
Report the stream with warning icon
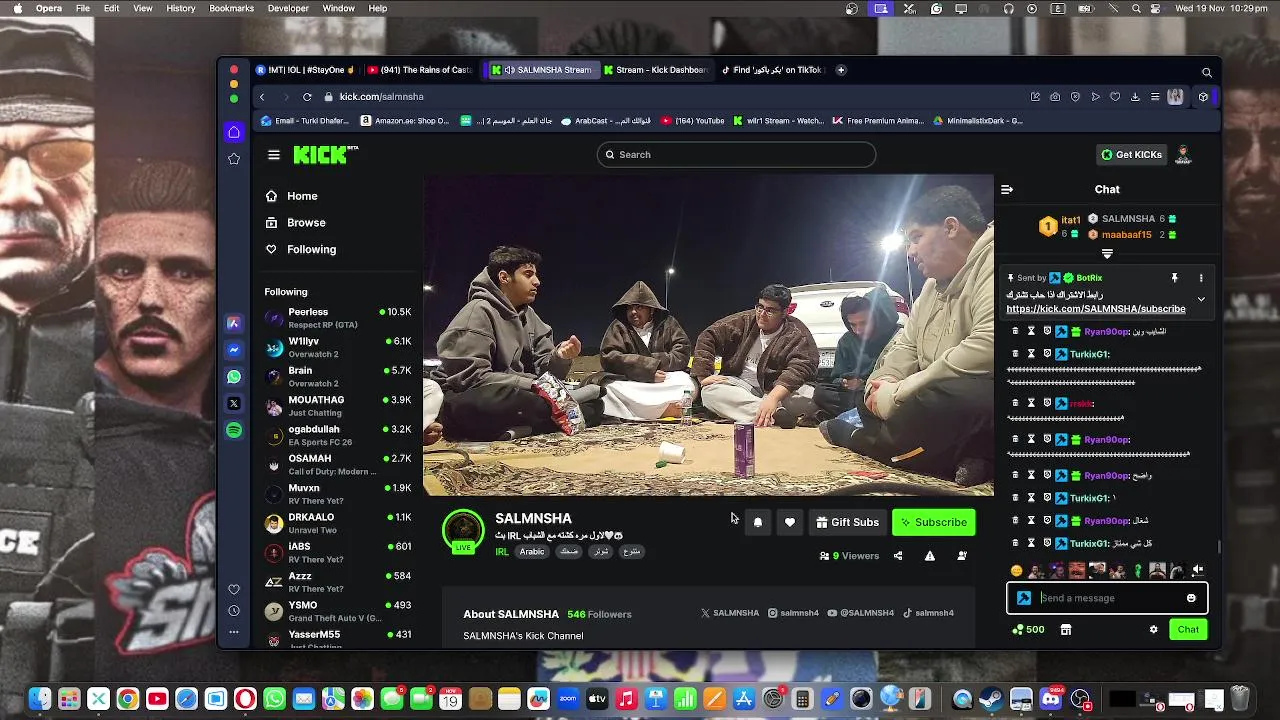[x=930, y=556]
